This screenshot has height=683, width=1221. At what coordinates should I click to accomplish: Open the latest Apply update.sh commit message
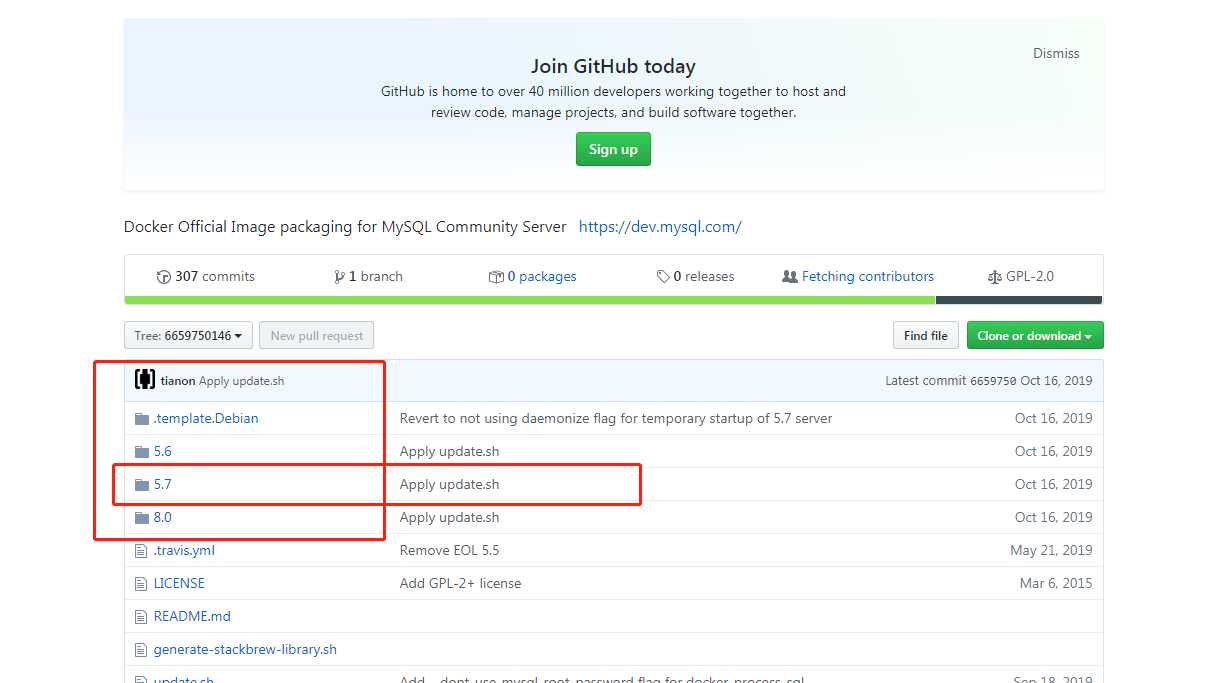pyautogui.click(x=241, y=381)
